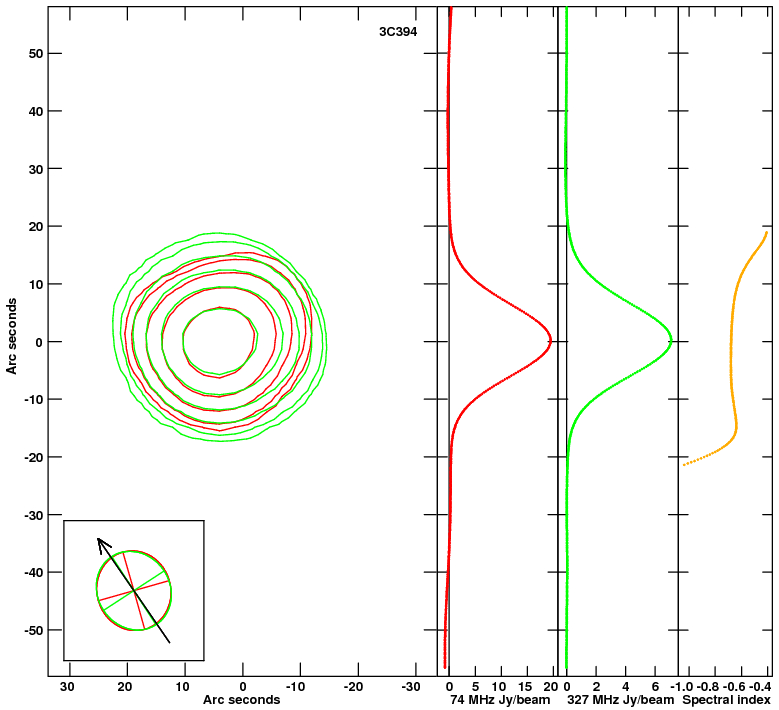Image resolution: width=779 pixels, height=710 pixels.
Task: Click the beam ellipse in the inset box
Action: [x=134, y=590]
